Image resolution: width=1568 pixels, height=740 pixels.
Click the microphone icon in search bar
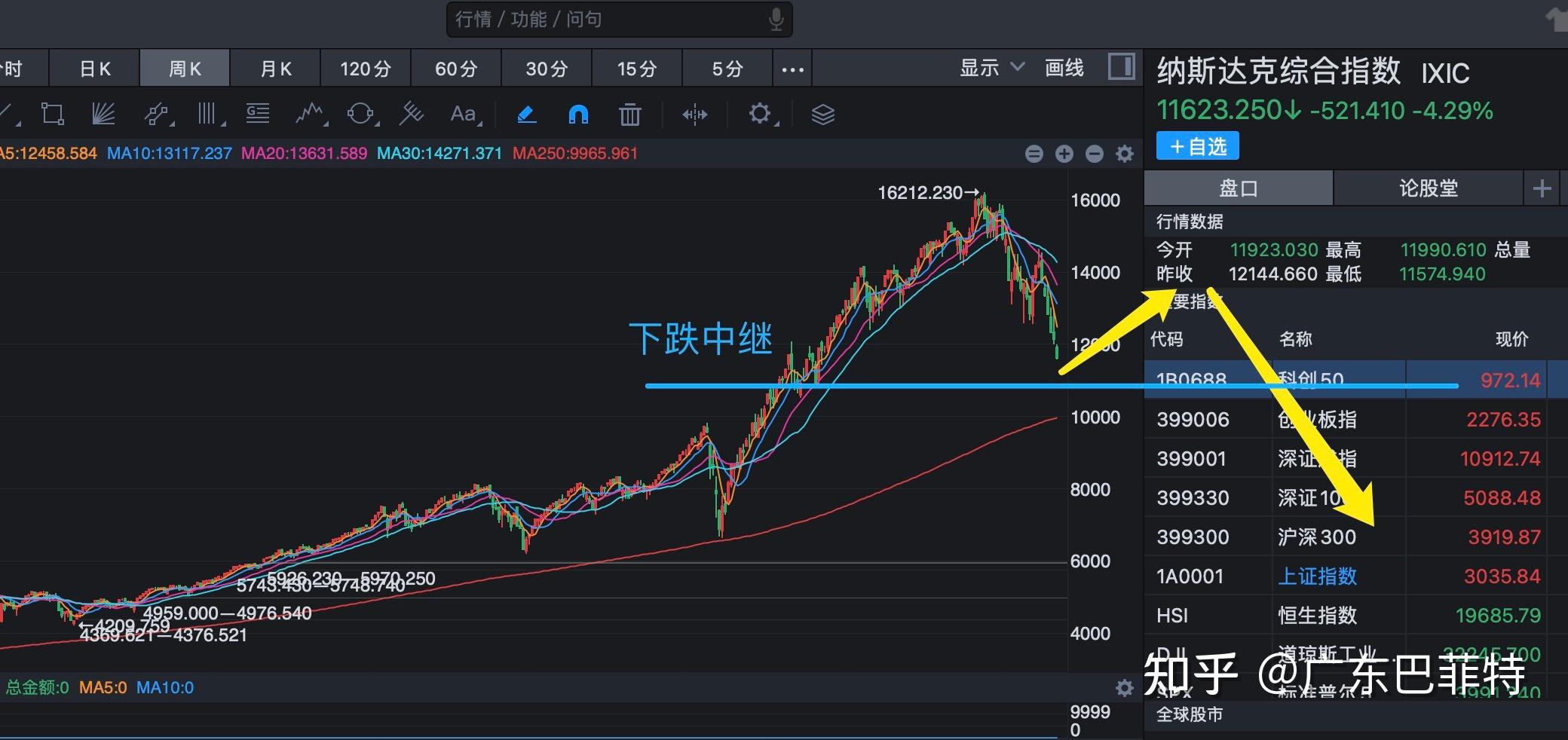pyautogui.click(x=777, y=20)
